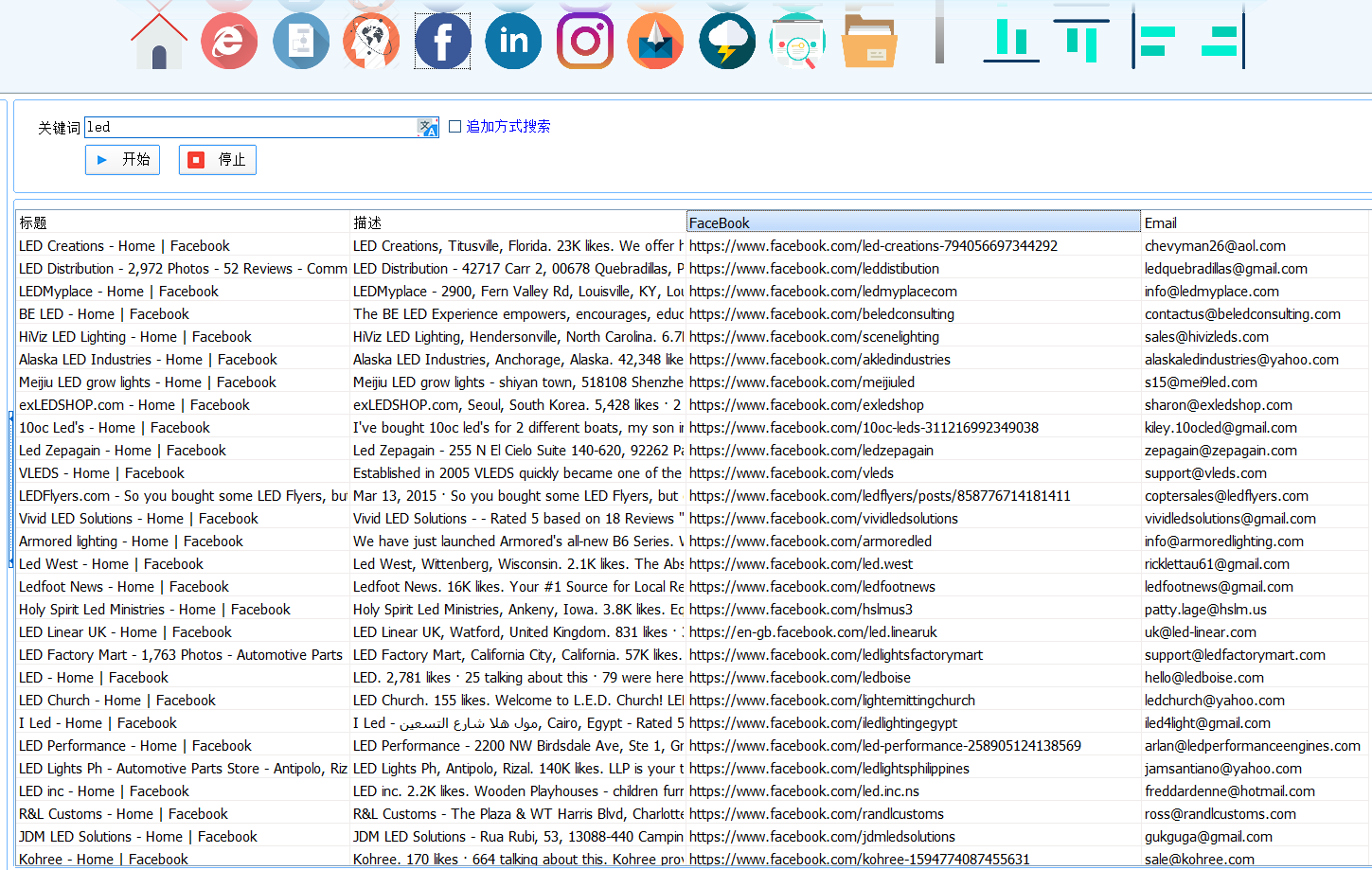Open the orange mail envelope icon
This screenshot has width=1372, height=870.
[655, 41]
